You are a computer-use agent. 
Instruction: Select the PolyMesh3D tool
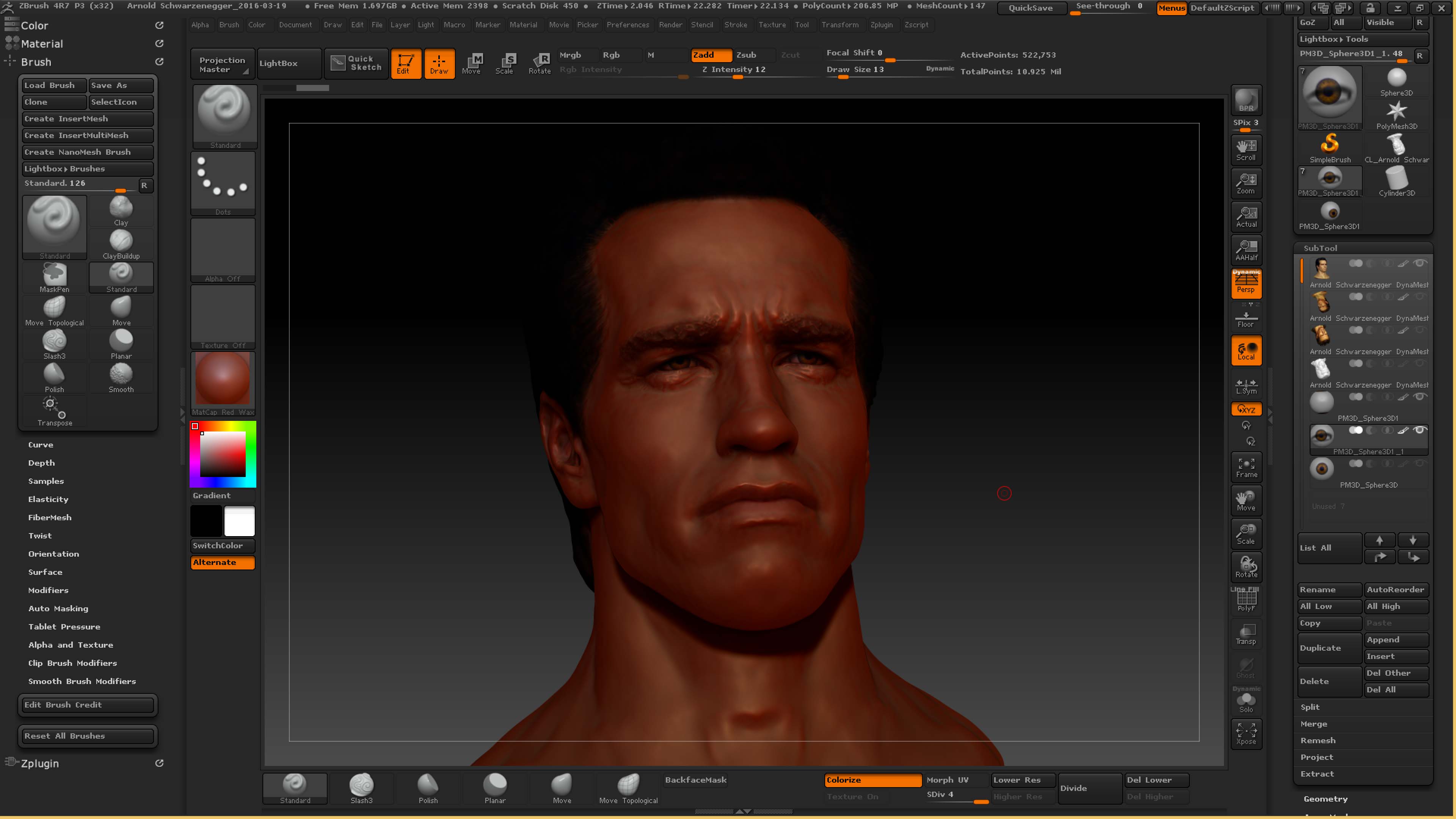(x=1396, y=115)
